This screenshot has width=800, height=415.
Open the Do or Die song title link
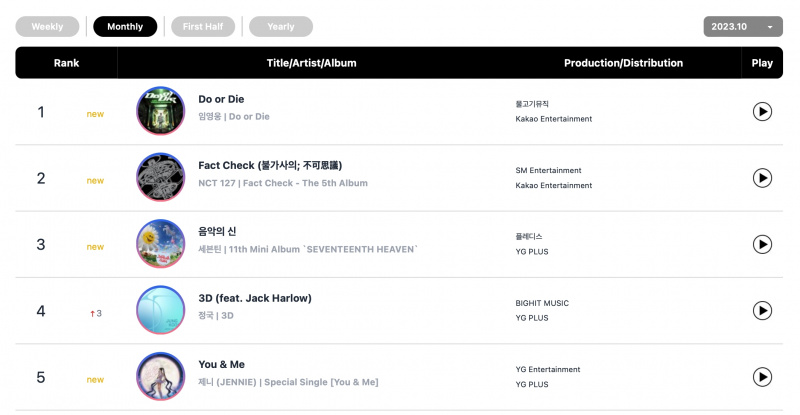coord(221,99)
